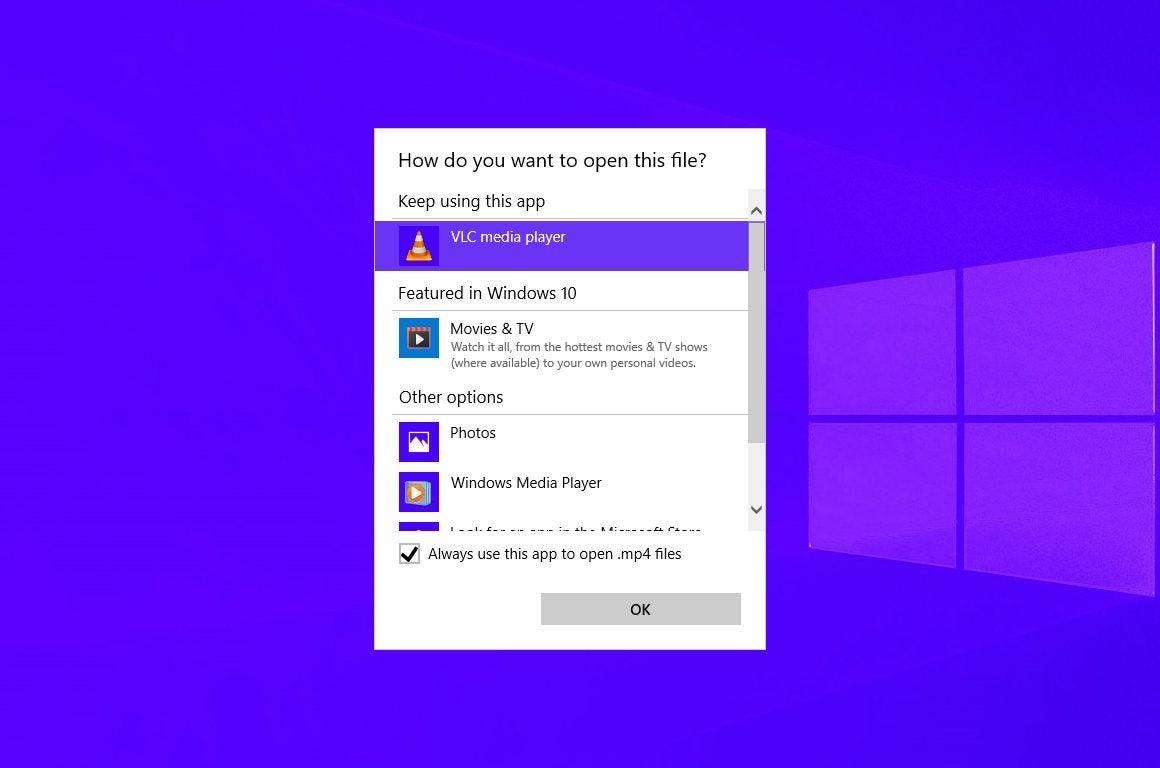1160x768 pixels.
Task: Click the Windows logo on the wallpaper
Action: [x=982, y=420]
